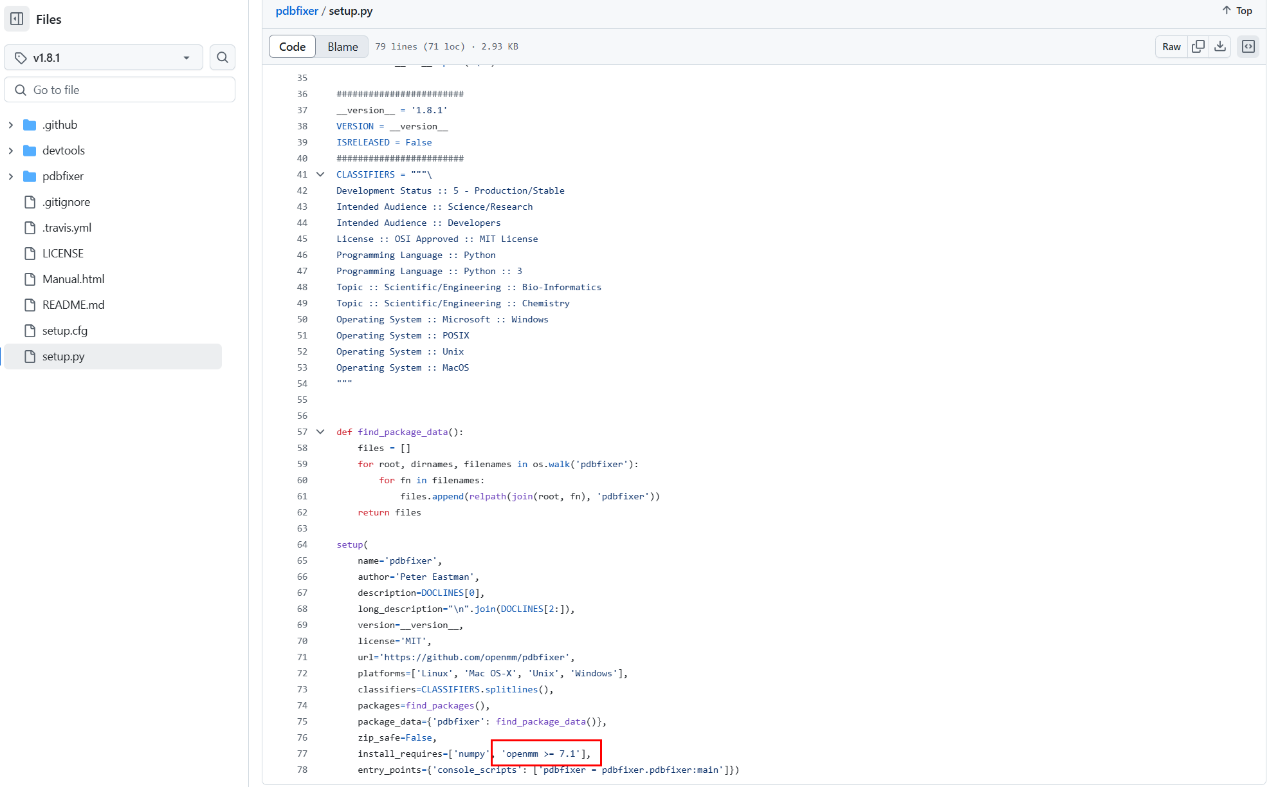The width and height of the screenshot is (1269, 787).
Task: Collapse the CLASSIFIERS block at line 41
Action: pyautogui.click(x=319, y=174)
